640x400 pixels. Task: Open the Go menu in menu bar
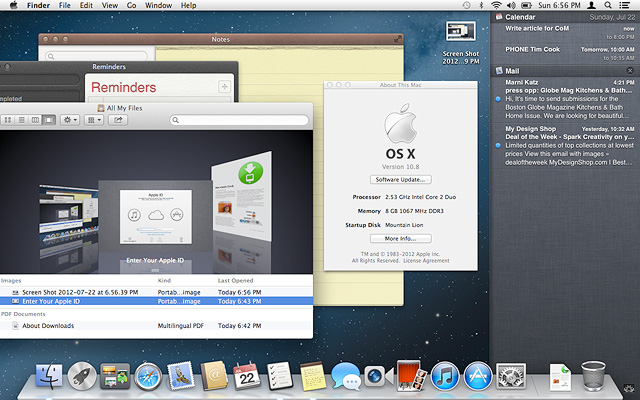(x=131, y=6)
